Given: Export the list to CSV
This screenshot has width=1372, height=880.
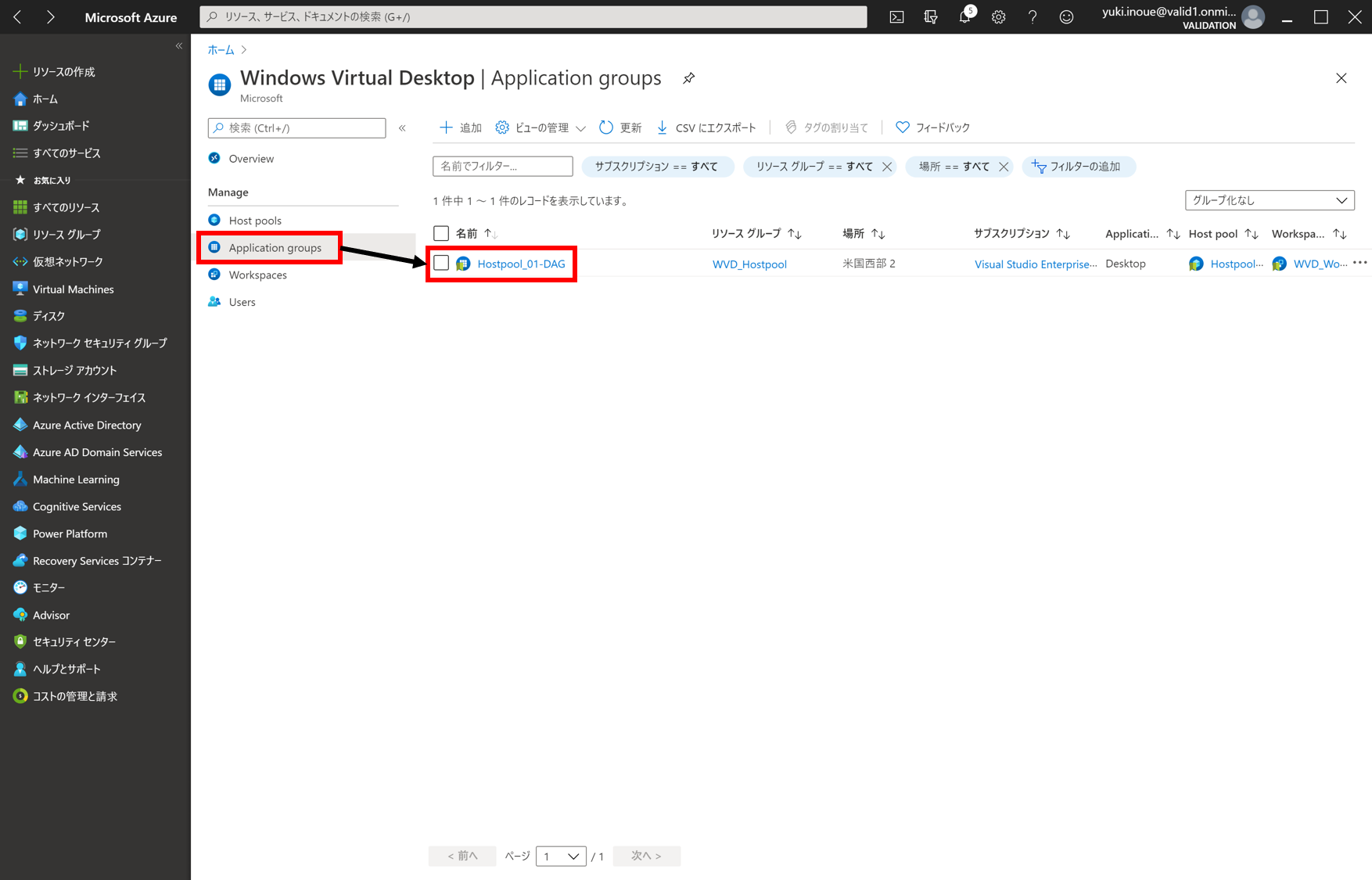Looking at the screenshot, I should click(x=706, y=128).
